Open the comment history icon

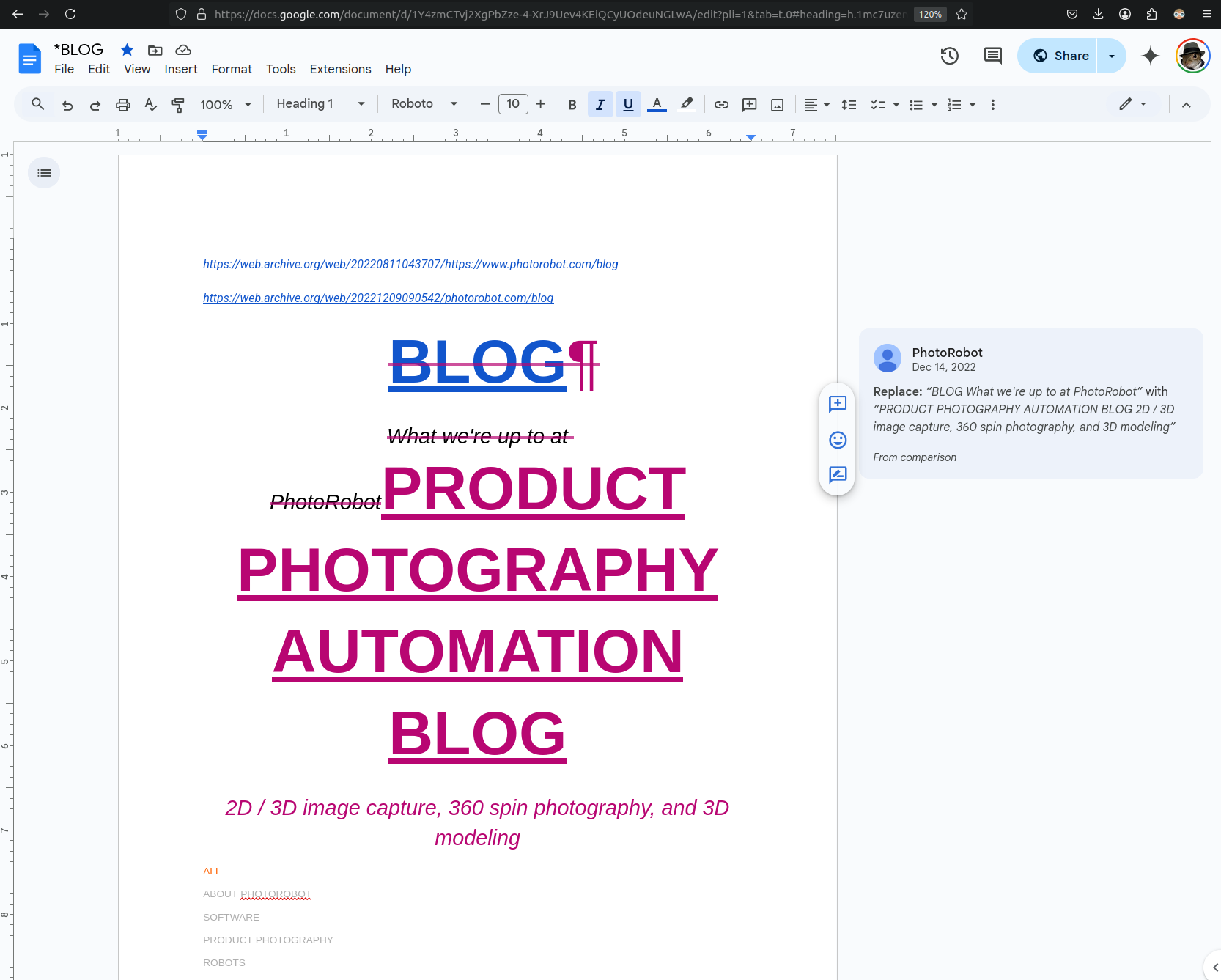point(993,56)
